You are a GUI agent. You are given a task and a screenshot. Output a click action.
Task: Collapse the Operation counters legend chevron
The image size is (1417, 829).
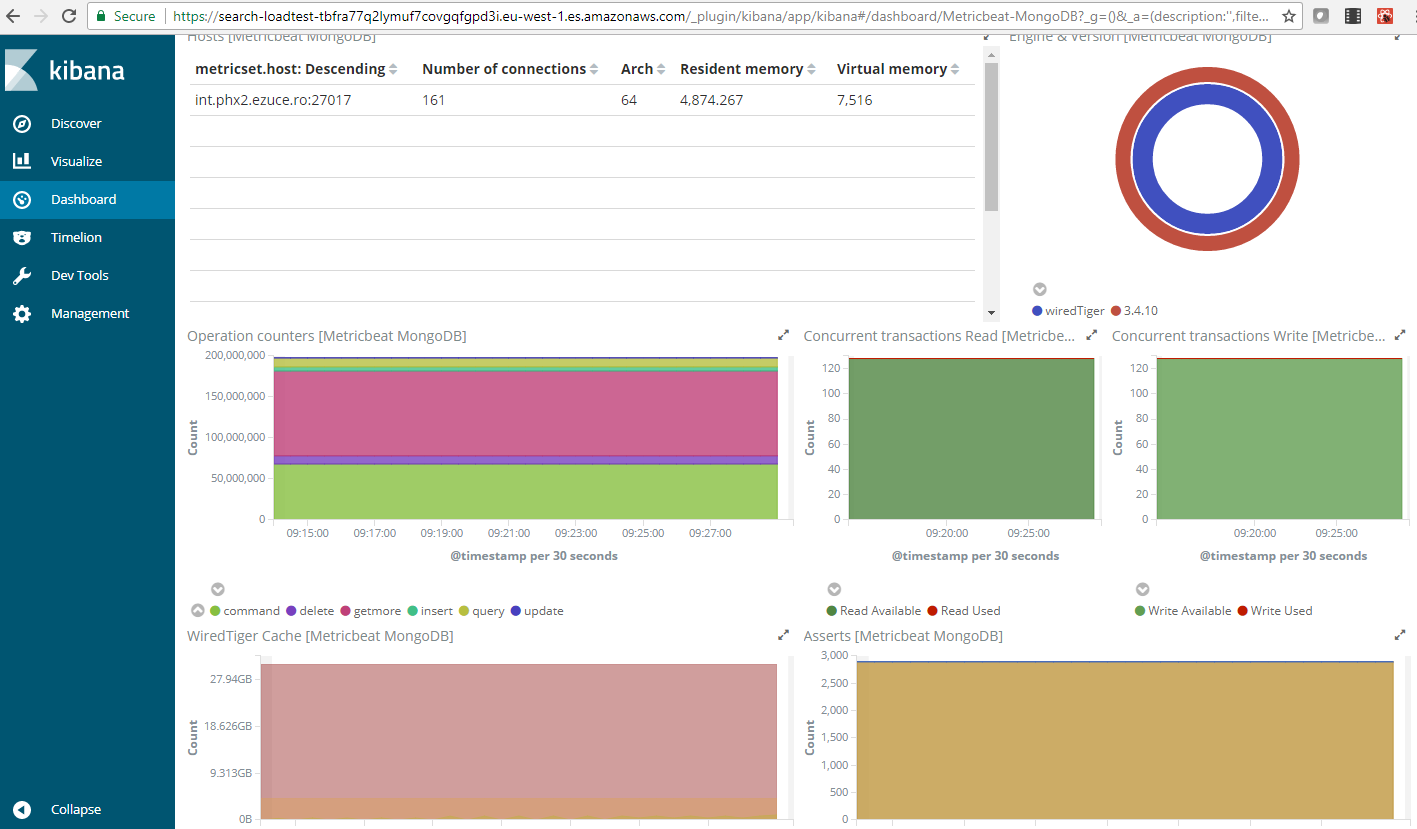click(x=217, y=590)
